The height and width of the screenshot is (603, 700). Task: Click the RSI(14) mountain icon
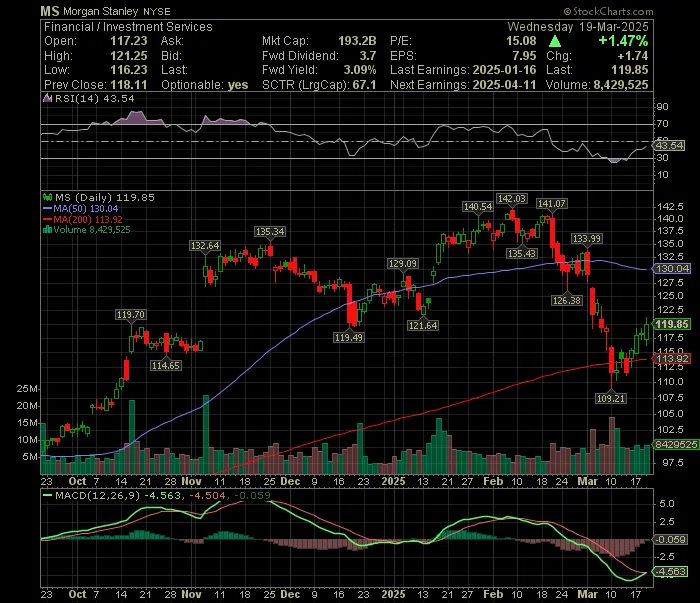[47, 99]
